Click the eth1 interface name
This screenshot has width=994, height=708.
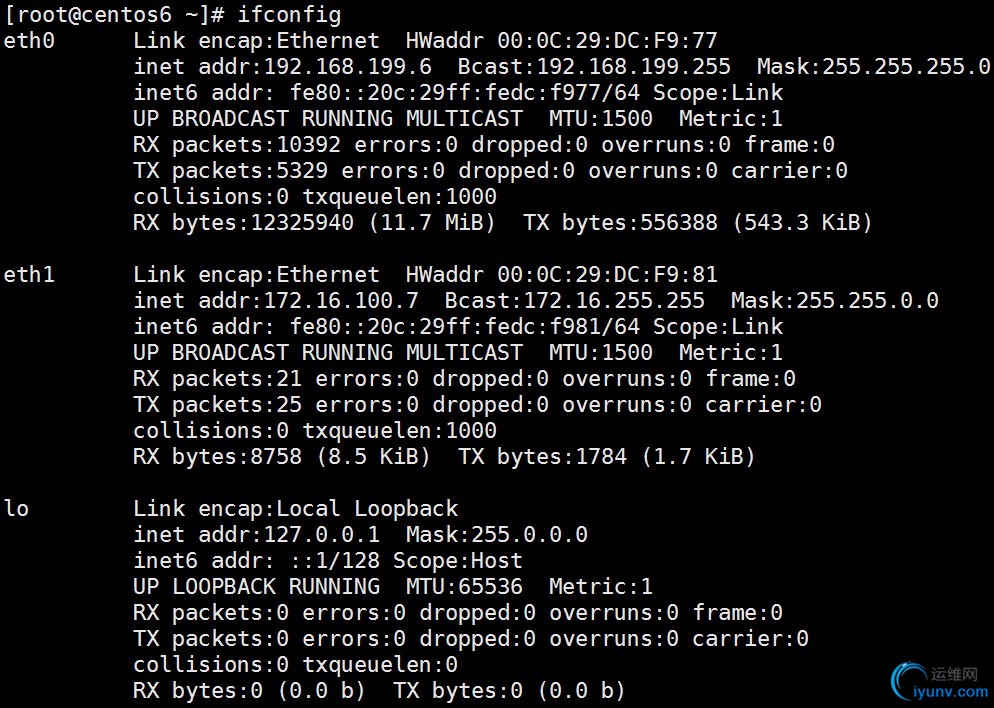click(x=29, y=275)
